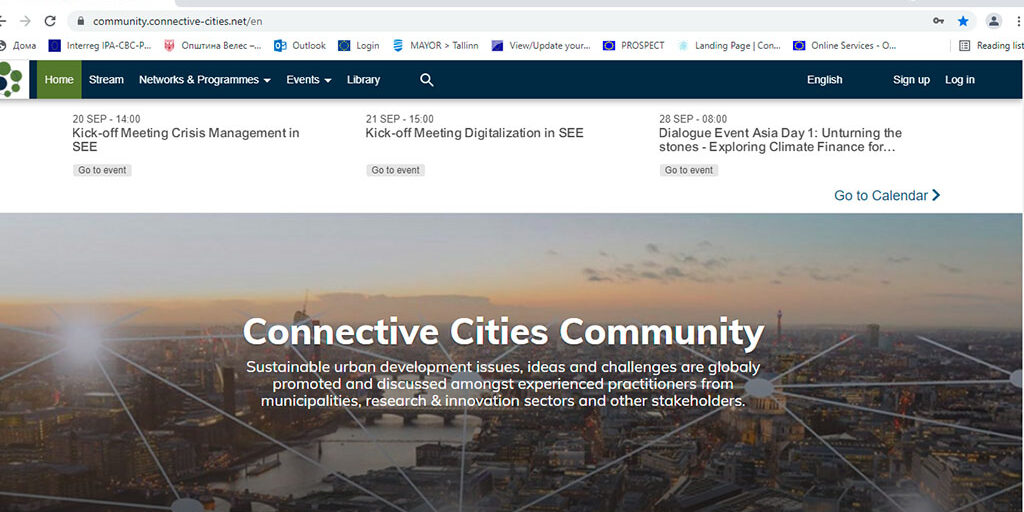Go to event for Crisis Management meeting
This screenshot has width=1024, height=512.
[102, 170]
